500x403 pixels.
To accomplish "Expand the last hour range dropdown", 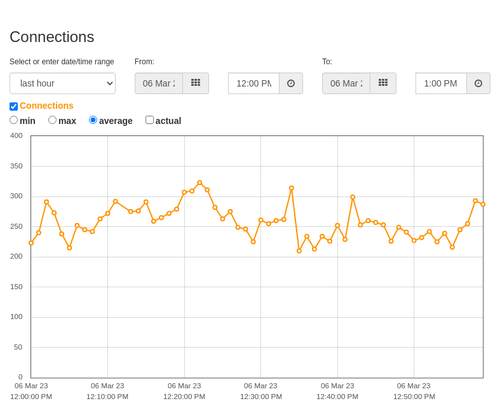I will click(x=63, y=83).
